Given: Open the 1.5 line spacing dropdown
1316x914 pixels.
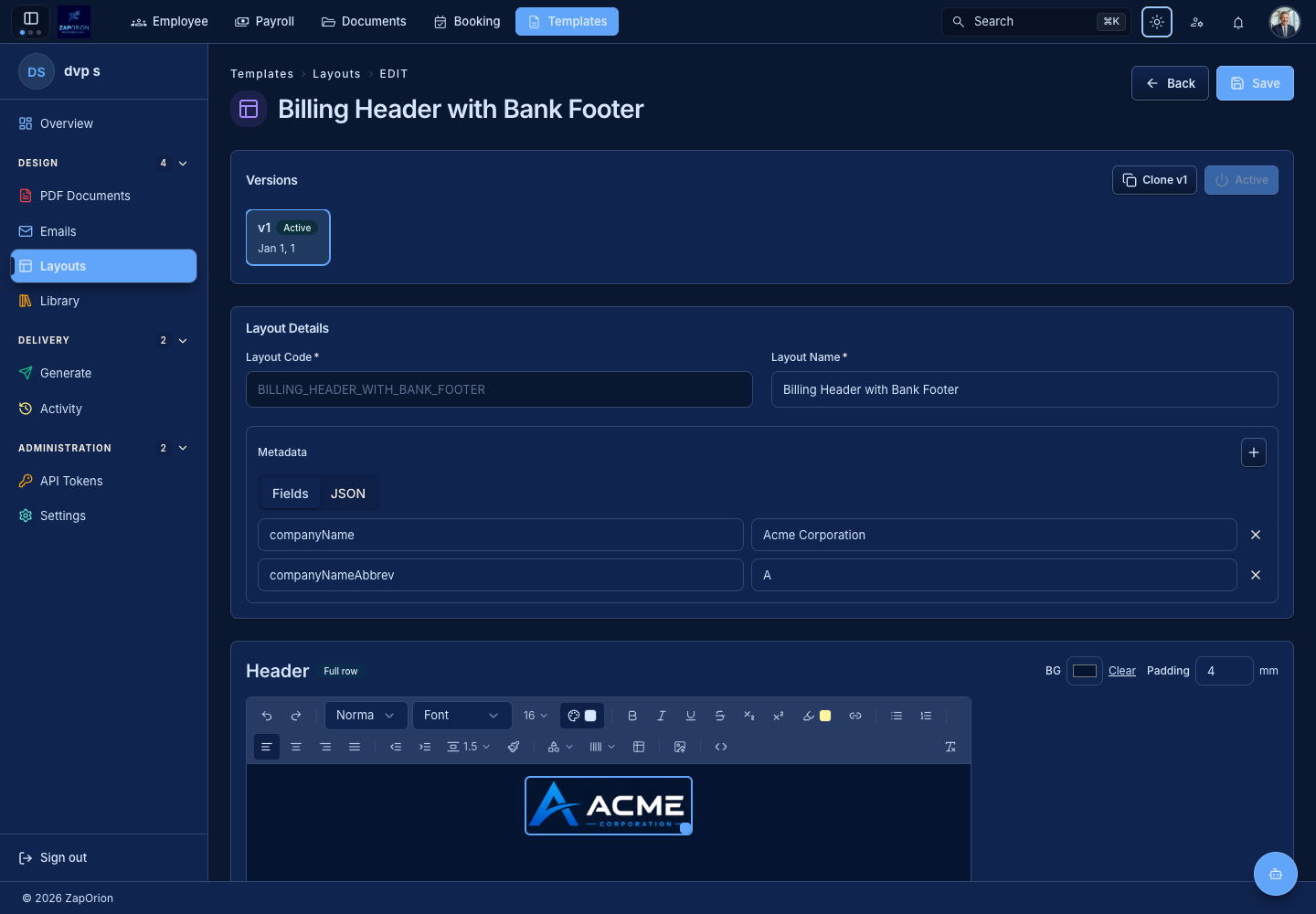Looking at the screenshot, I should pyautogui.click(x=469, y=747).
